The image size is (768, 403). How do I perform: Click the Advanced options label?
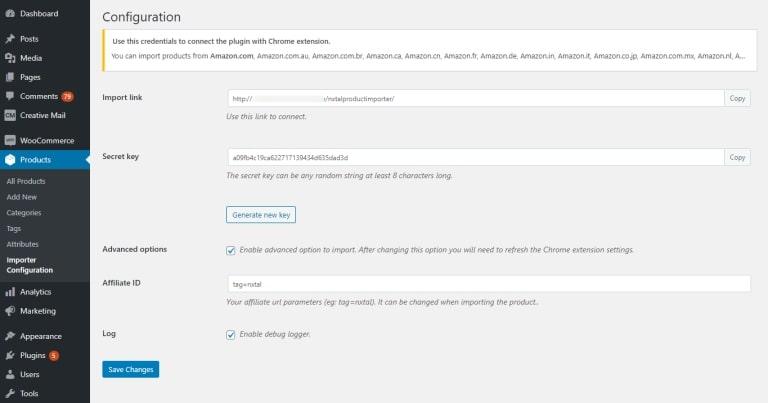coord(135,249)
